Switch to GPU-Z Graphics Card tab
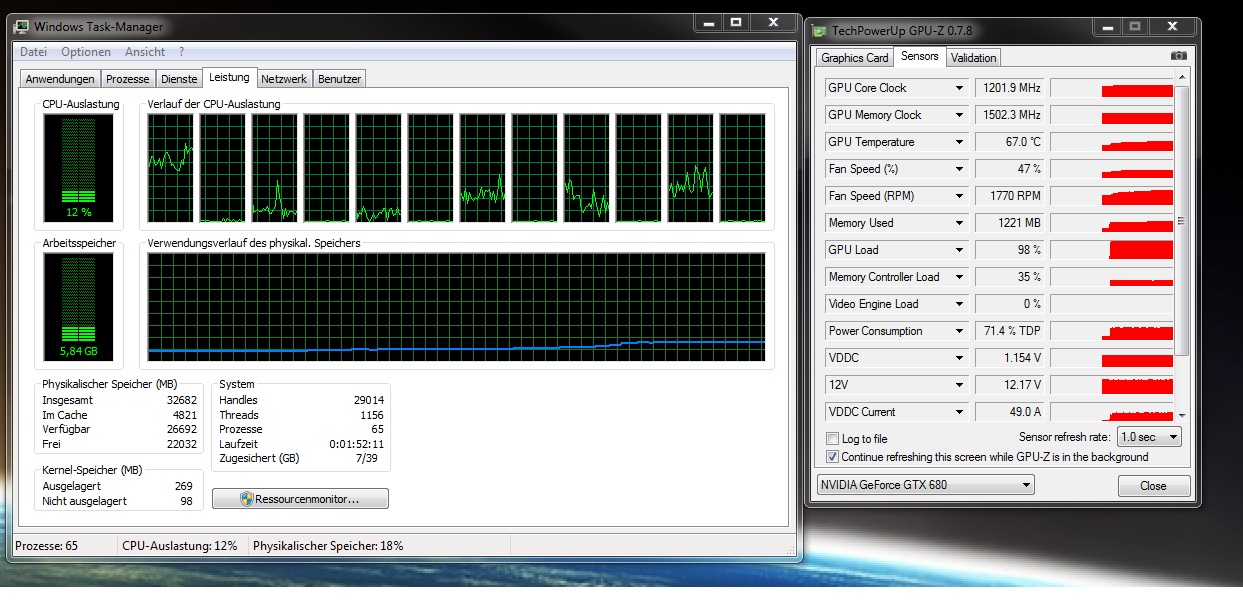 click(x=855, y=58)
